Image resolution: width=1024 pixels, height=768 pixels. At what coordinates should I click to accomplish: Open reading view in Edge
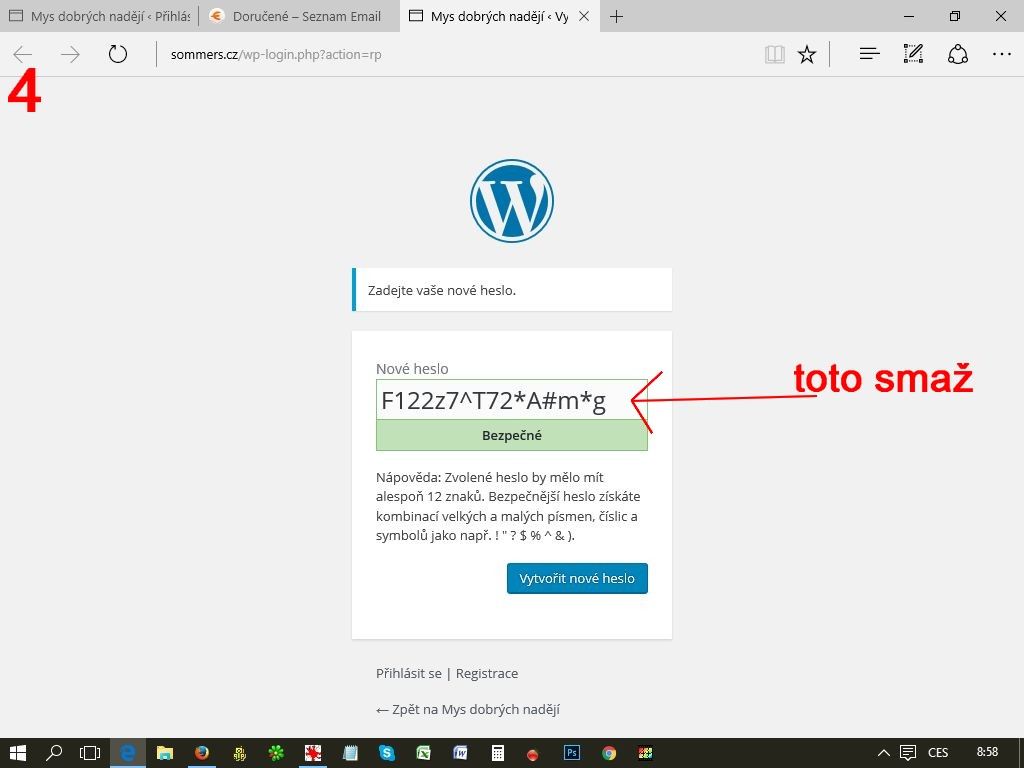[775, 54]
